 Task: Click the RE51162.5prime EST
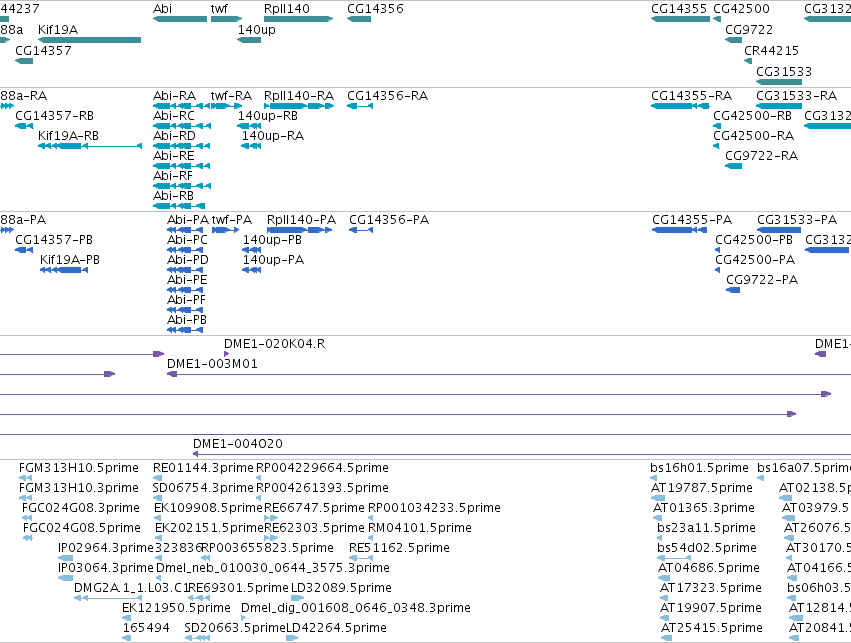click(361, 558)
